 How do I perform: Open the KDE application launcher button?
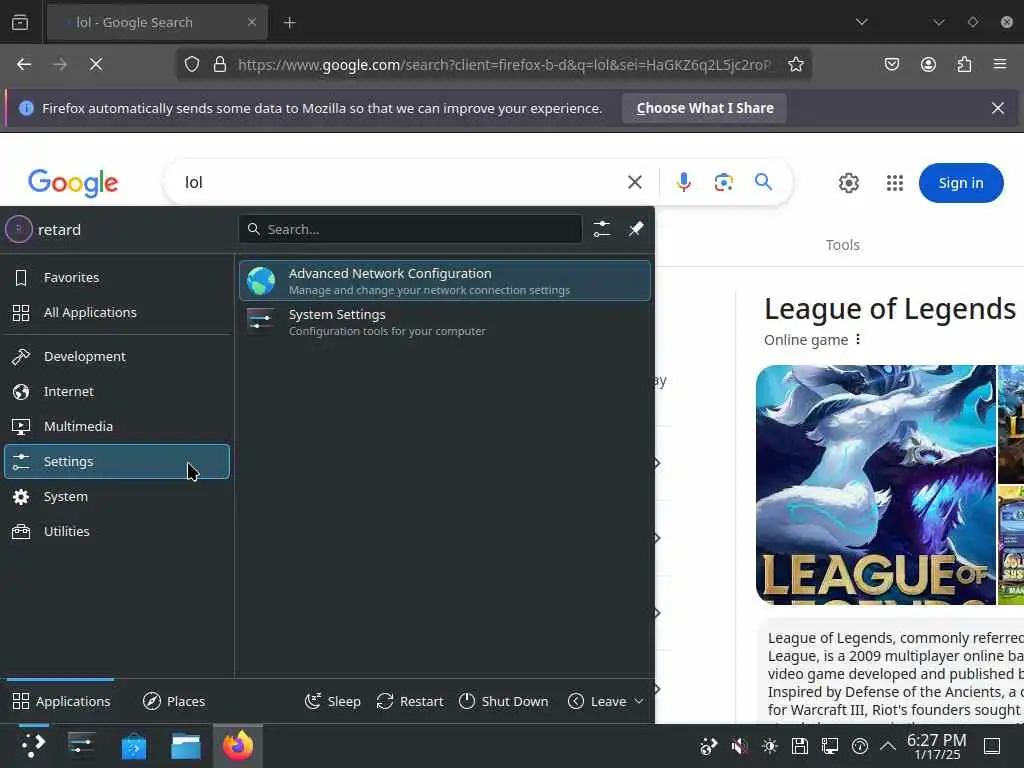33,745
